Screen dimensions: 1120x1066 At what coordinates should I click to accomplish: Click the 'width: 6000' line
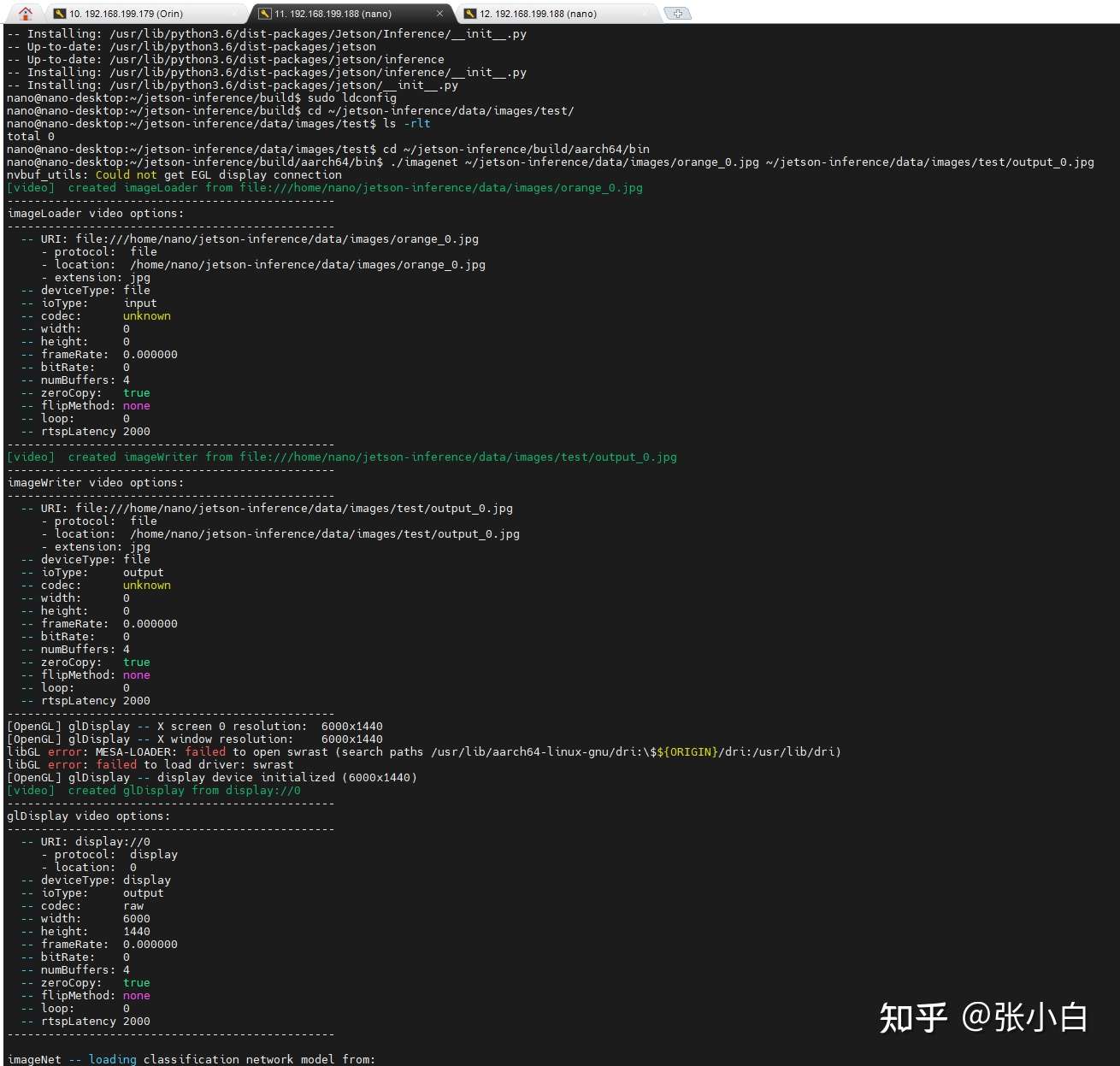(85, 918)
